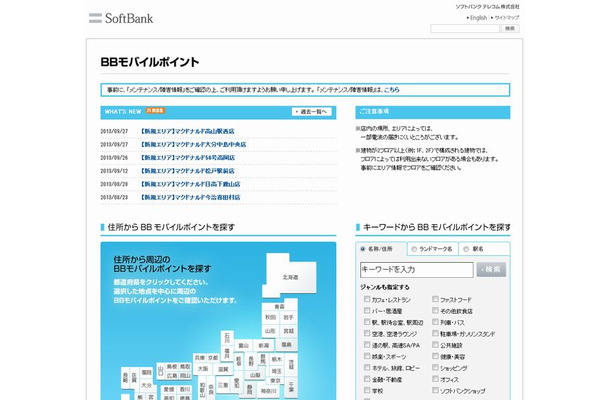Screen dimensions: 610x400
Task: Select 青森 prefecture on the map
Action: 279,306
